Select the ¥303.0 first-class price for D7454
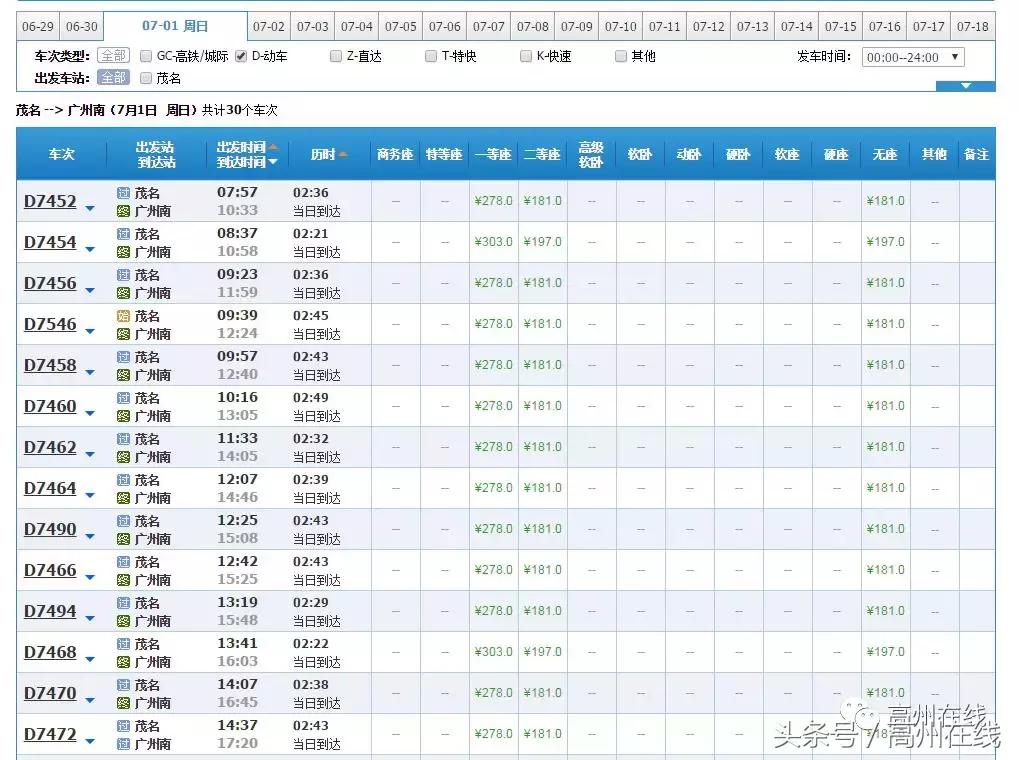This screenshot has width=1019, height=760. [x=493, y=242]
